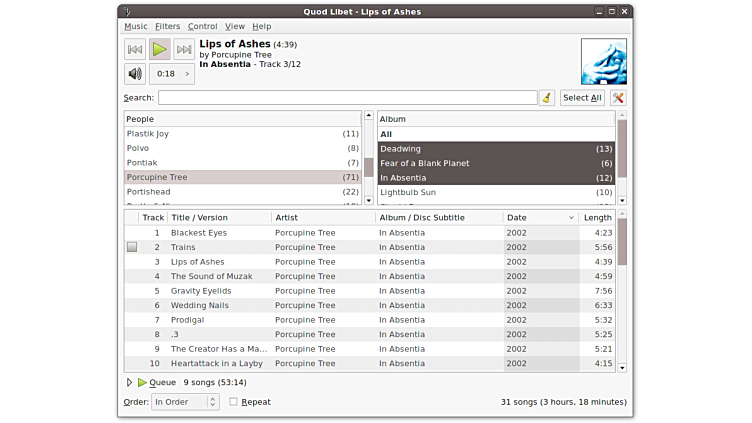Select The Creator Has a Ma... song
752x423 pixels.
370,349
